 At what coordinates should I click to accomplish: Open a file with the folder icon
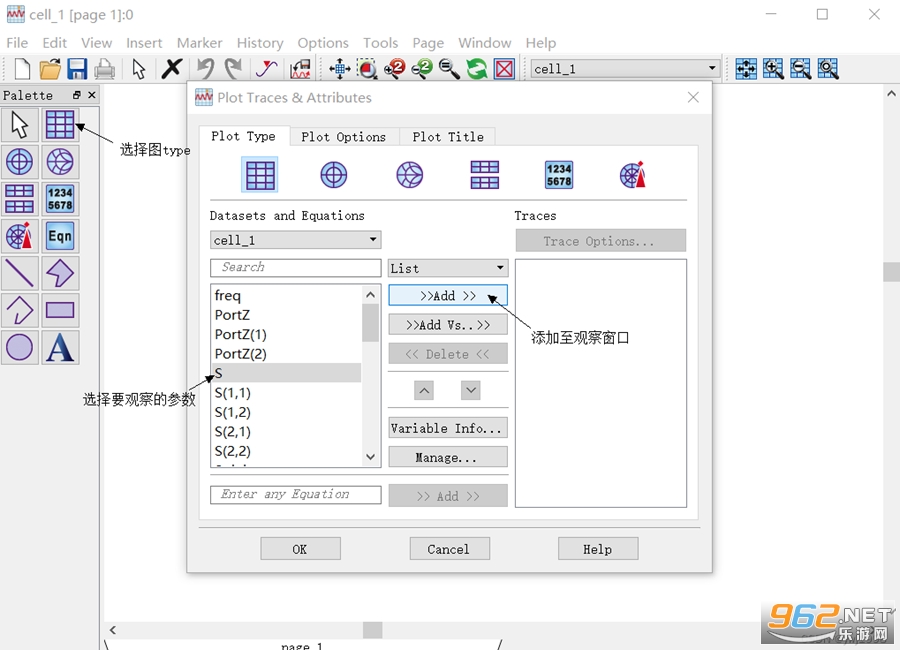50,69
